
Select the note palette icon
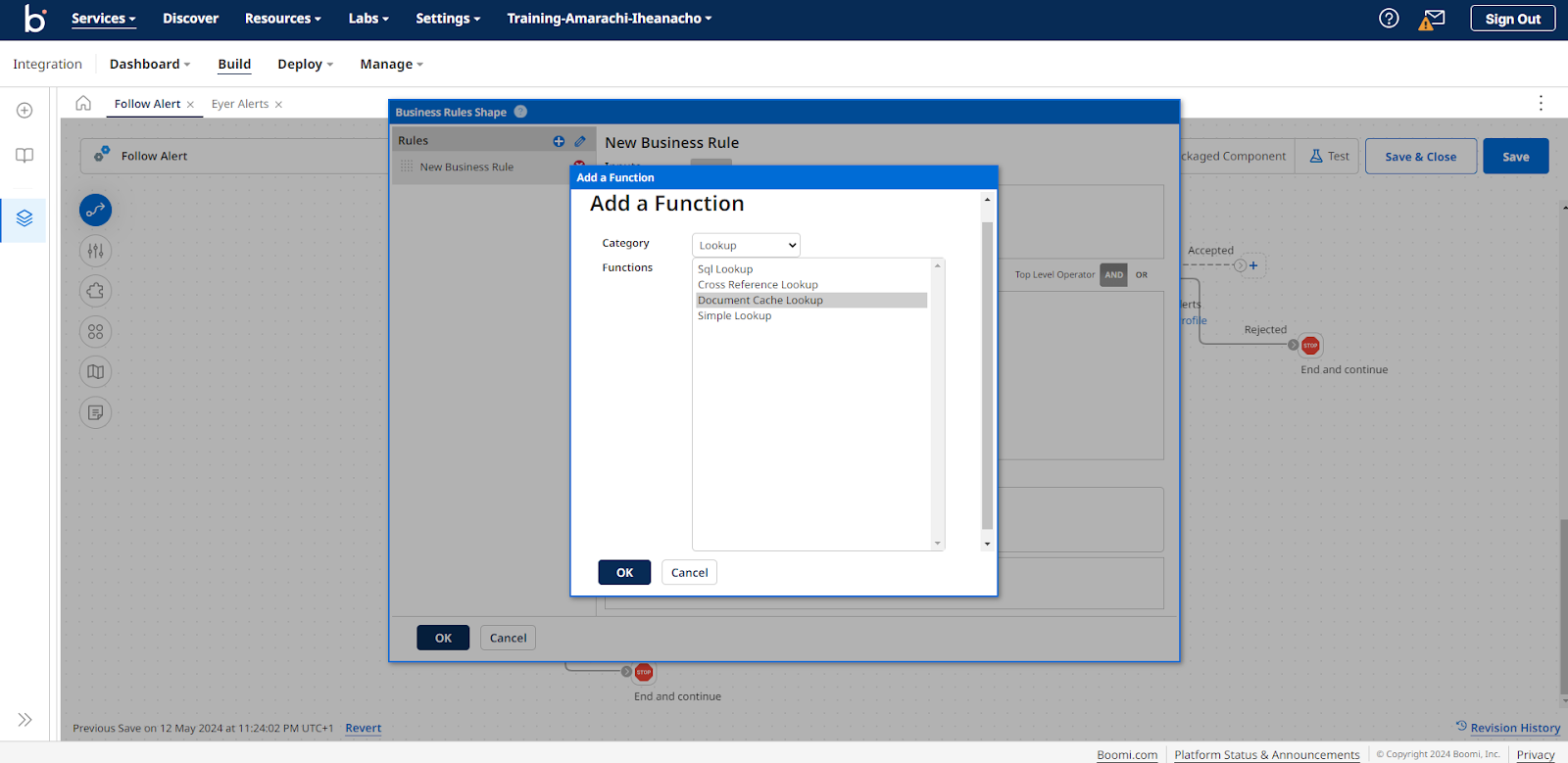(x=95, y=412)
